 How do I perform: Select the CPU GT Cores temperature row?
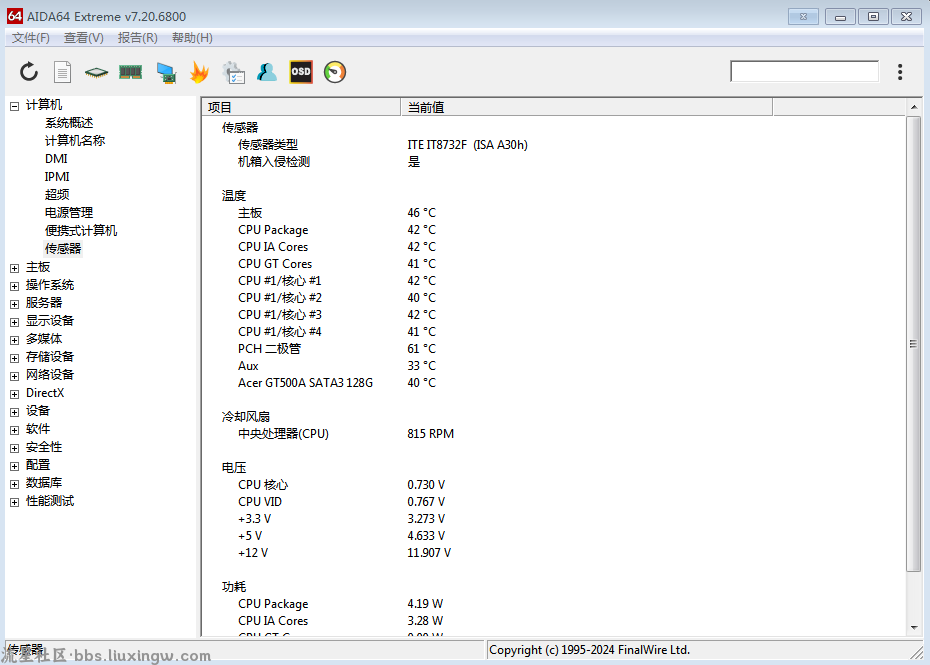click(555, 264)
